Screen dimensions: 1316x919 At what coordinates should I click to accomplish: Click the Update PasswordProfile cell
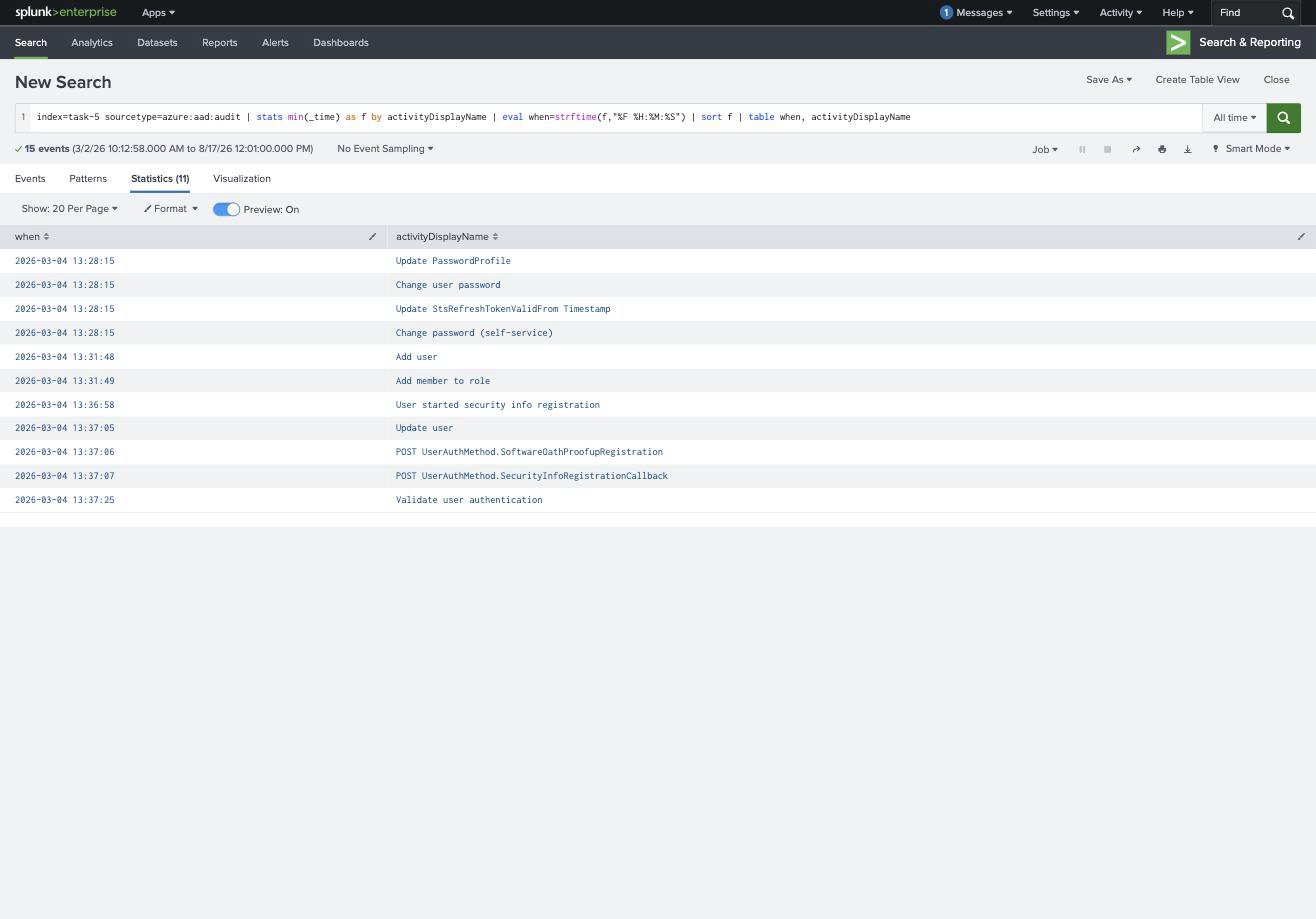[453, 261]
